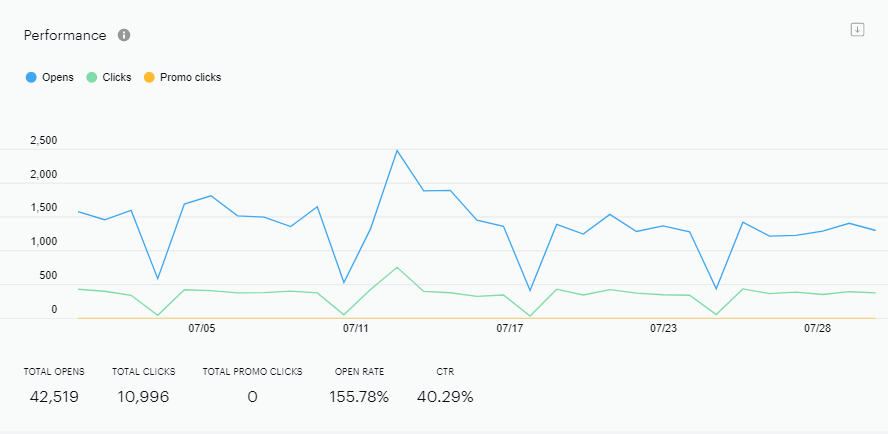Click the Total Promo Clicks value 0
The width and height of the screenshot is (888, 434).
point(253,397)
